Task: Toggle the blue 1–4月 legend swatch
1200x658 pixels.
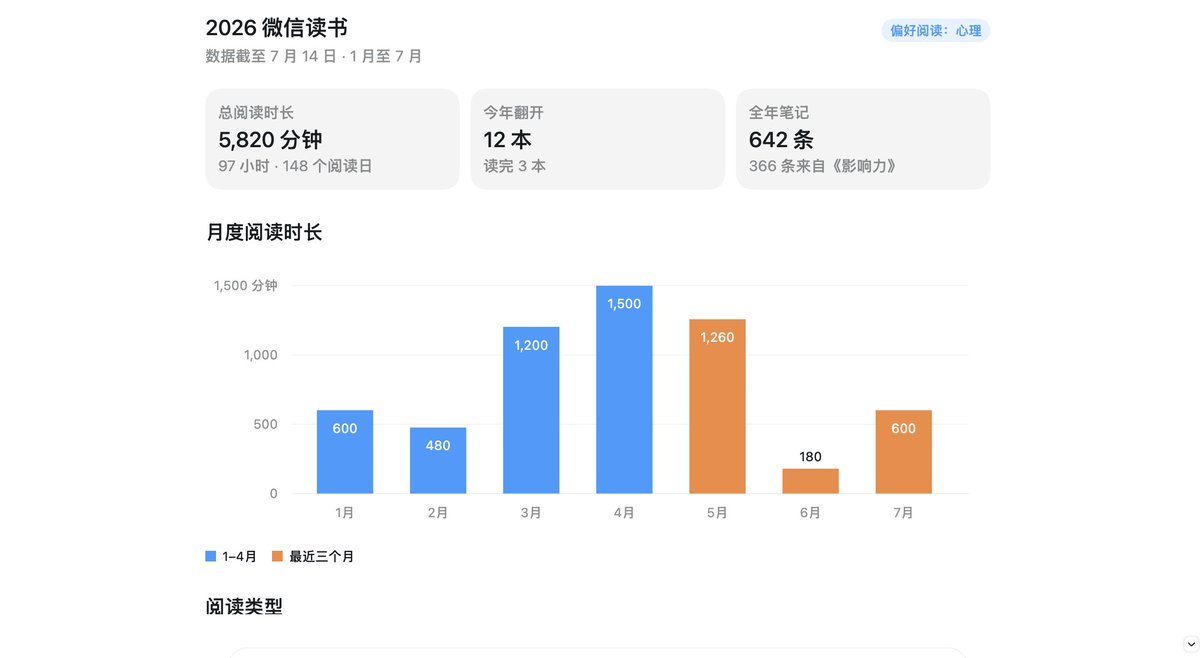Action: point(211,556)
